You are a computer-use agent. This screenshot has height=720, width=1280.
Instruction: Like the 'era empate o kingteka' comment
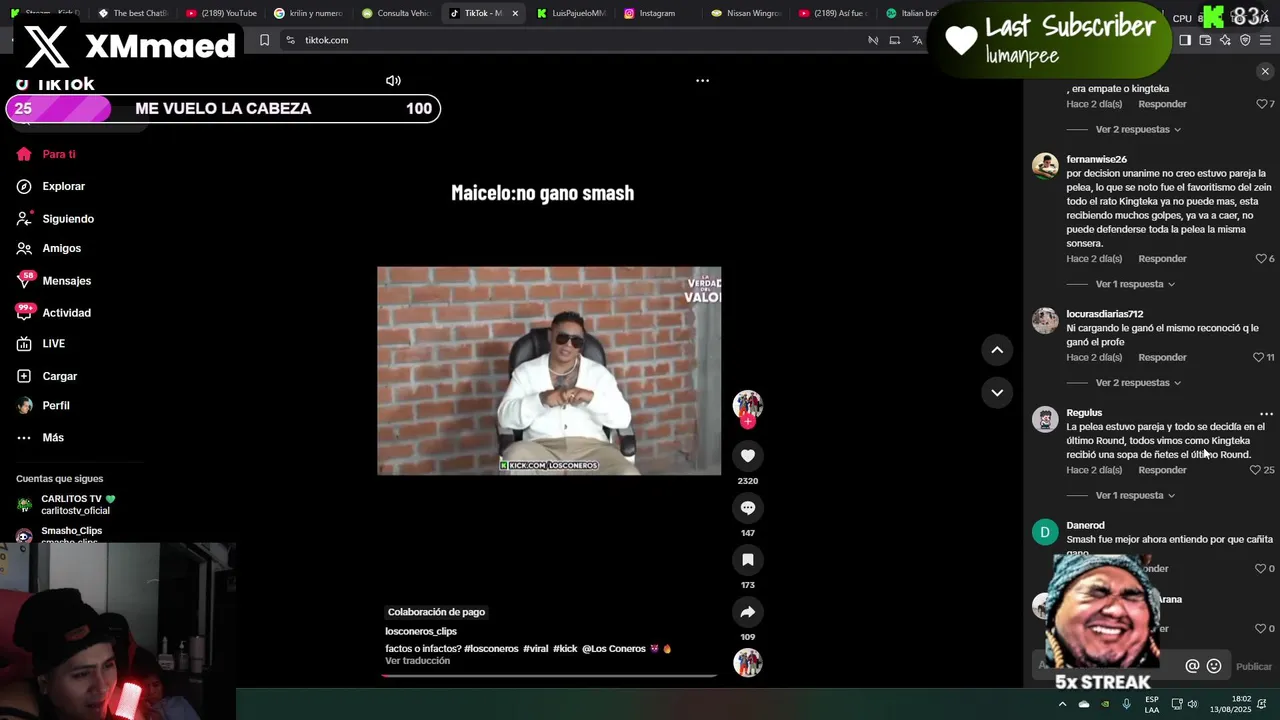coord(1261,104)
